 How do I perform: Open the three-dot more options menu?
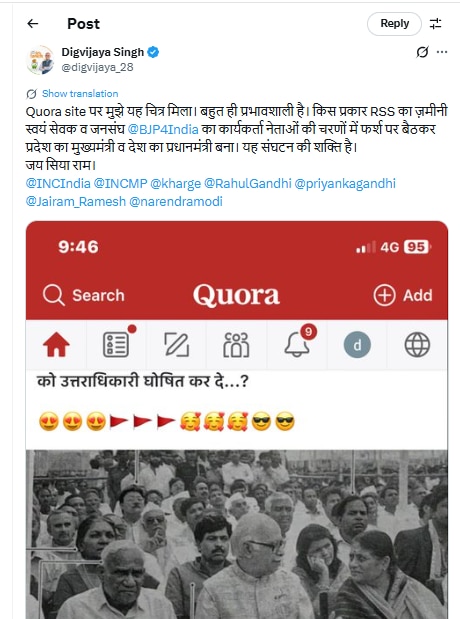442,52
